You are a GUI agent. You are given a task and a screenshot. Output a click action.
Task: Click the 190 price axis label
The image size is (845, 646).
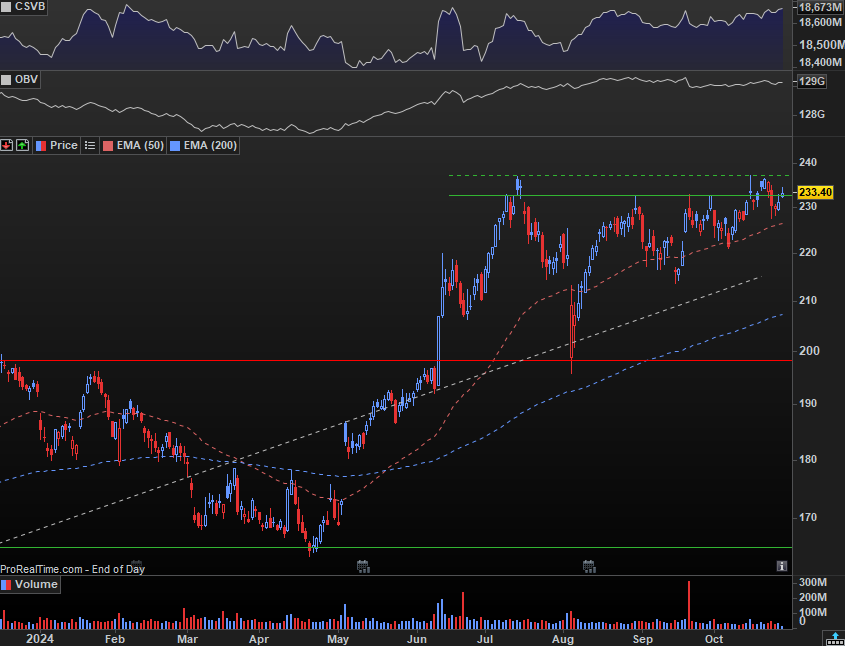(x=808, y=404)
